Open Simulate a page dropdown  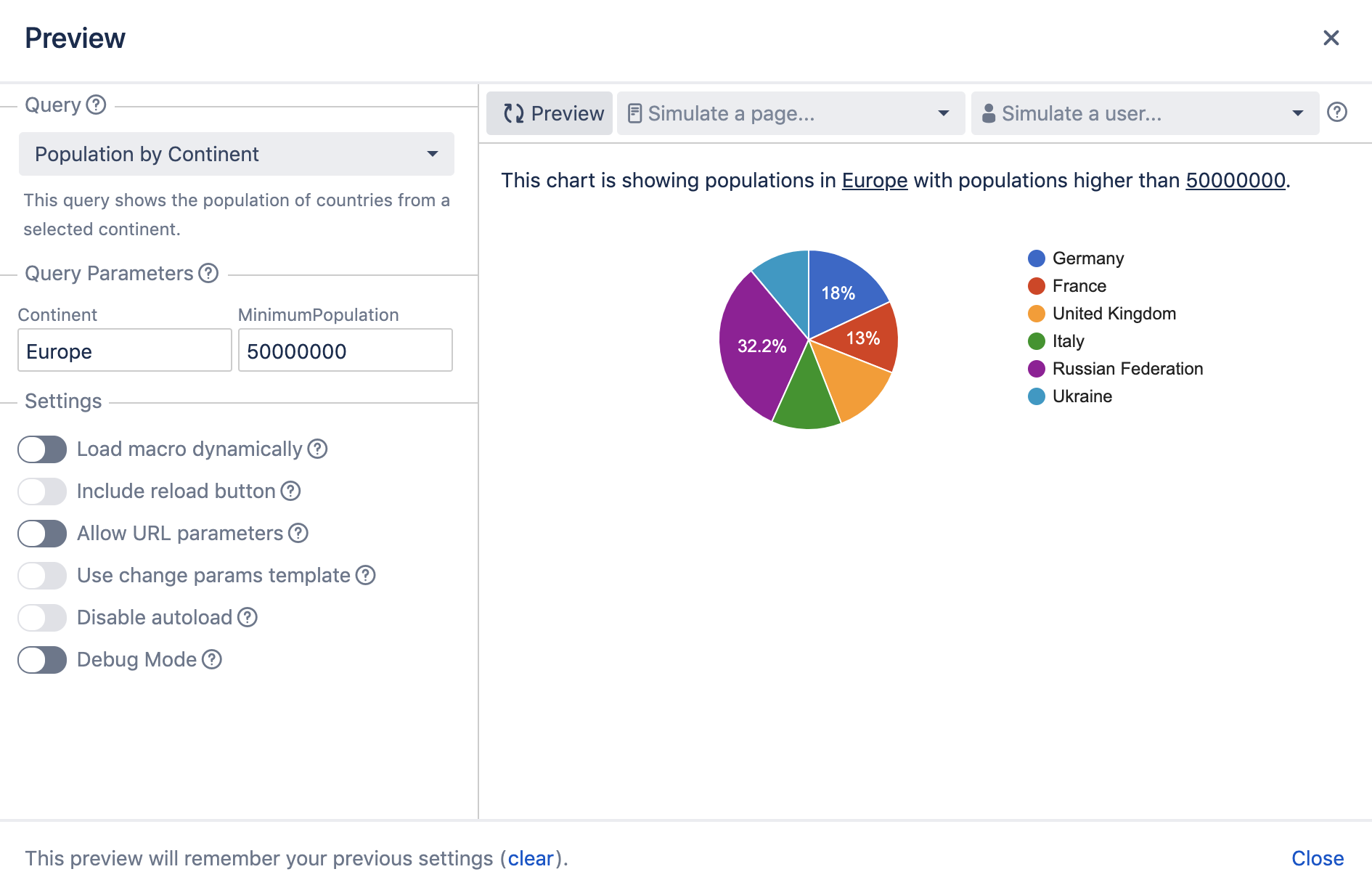click(791, 113)
